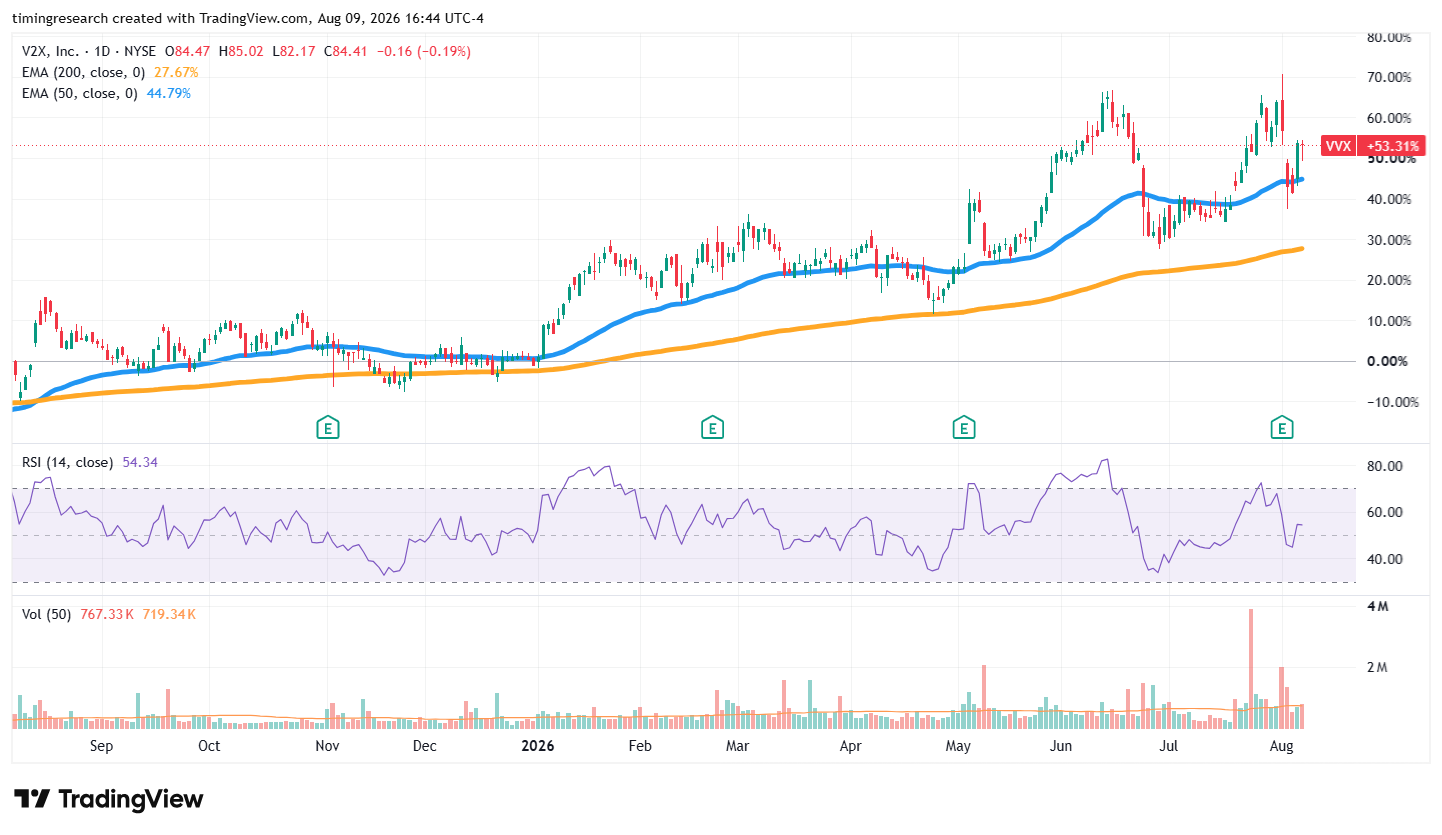Click the Jul label on the time axis
This screenshot has width=1442, height=835.
pyautogui.click(x=1170, y=746)
